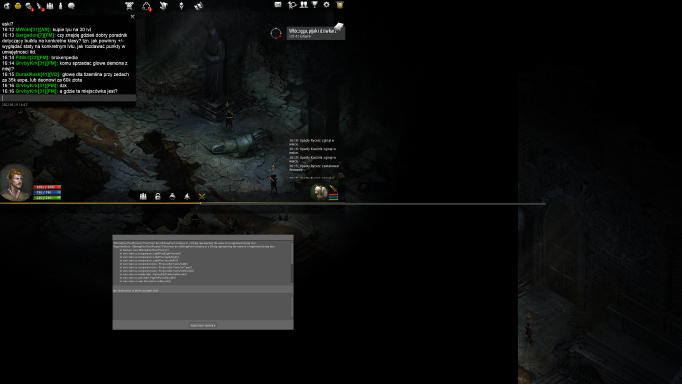This screenshot has width=682, height=384.
Task: Close the chat panel with X
Action: (132, 17)
